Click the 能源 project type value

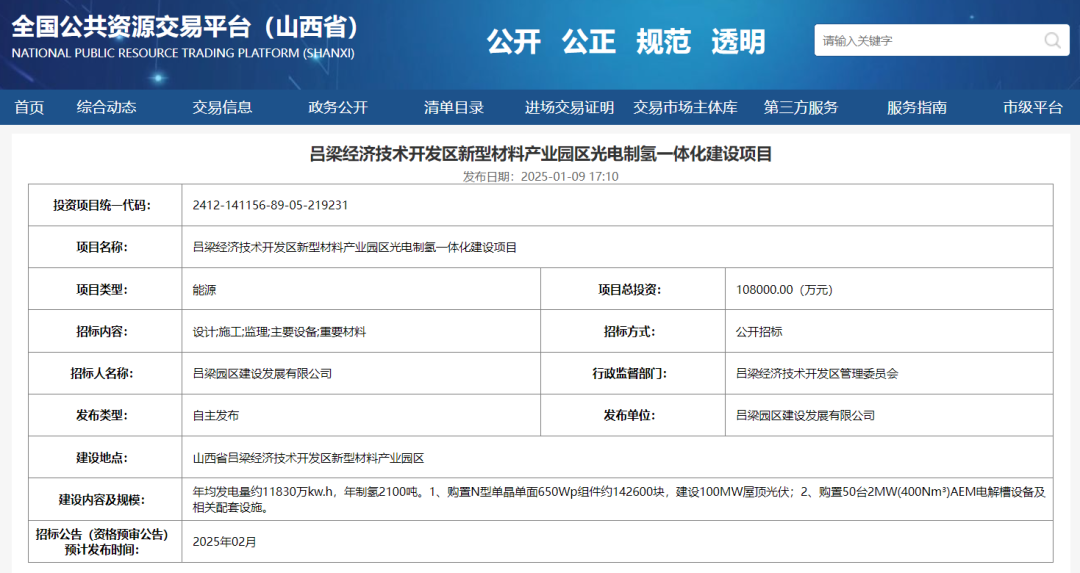pos(204,290)
